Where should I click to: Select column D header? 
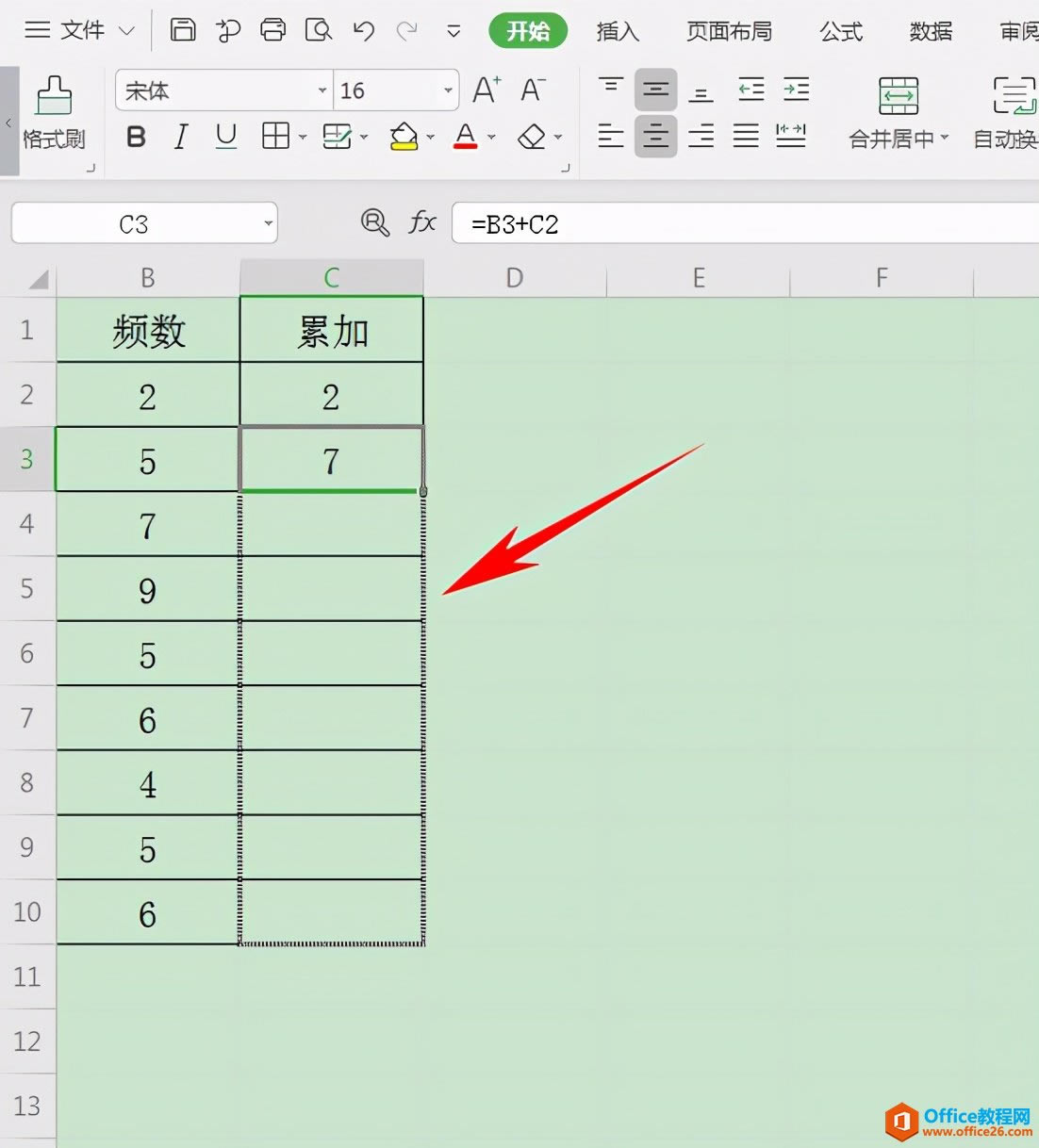coord(515,278)
